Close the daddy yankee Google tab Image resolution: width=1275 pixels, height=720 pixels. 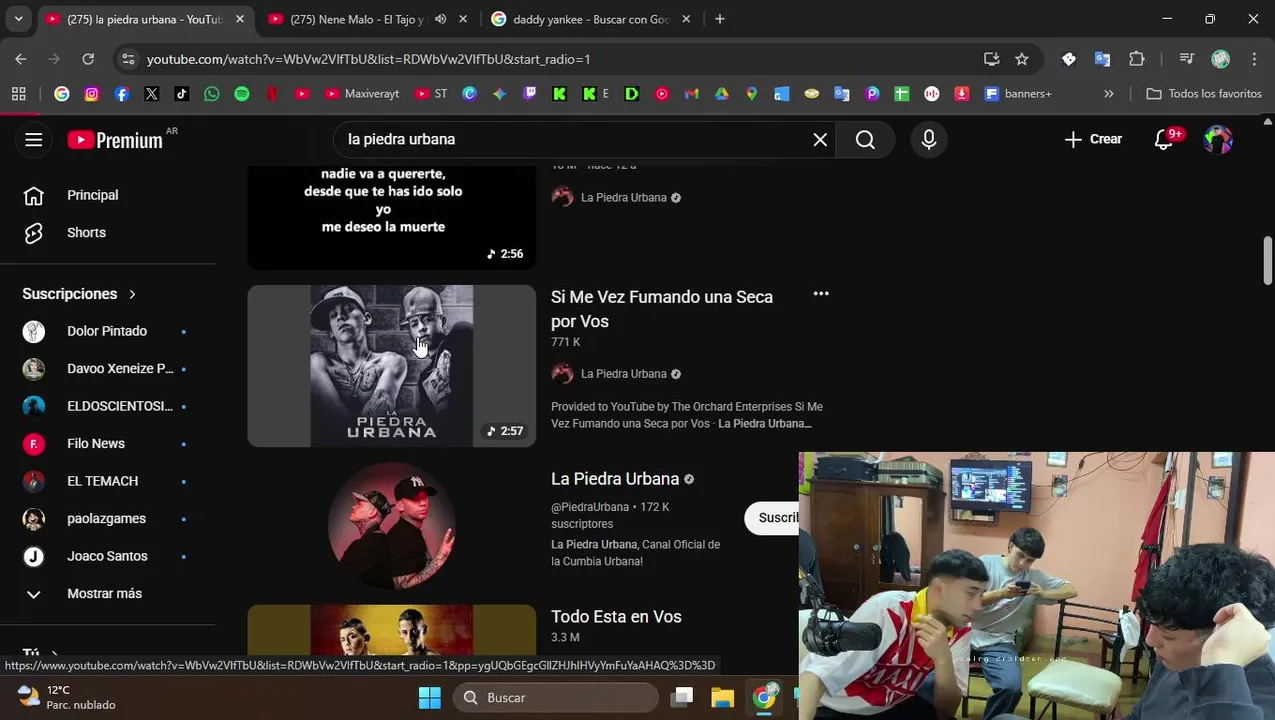click(686, 19)
